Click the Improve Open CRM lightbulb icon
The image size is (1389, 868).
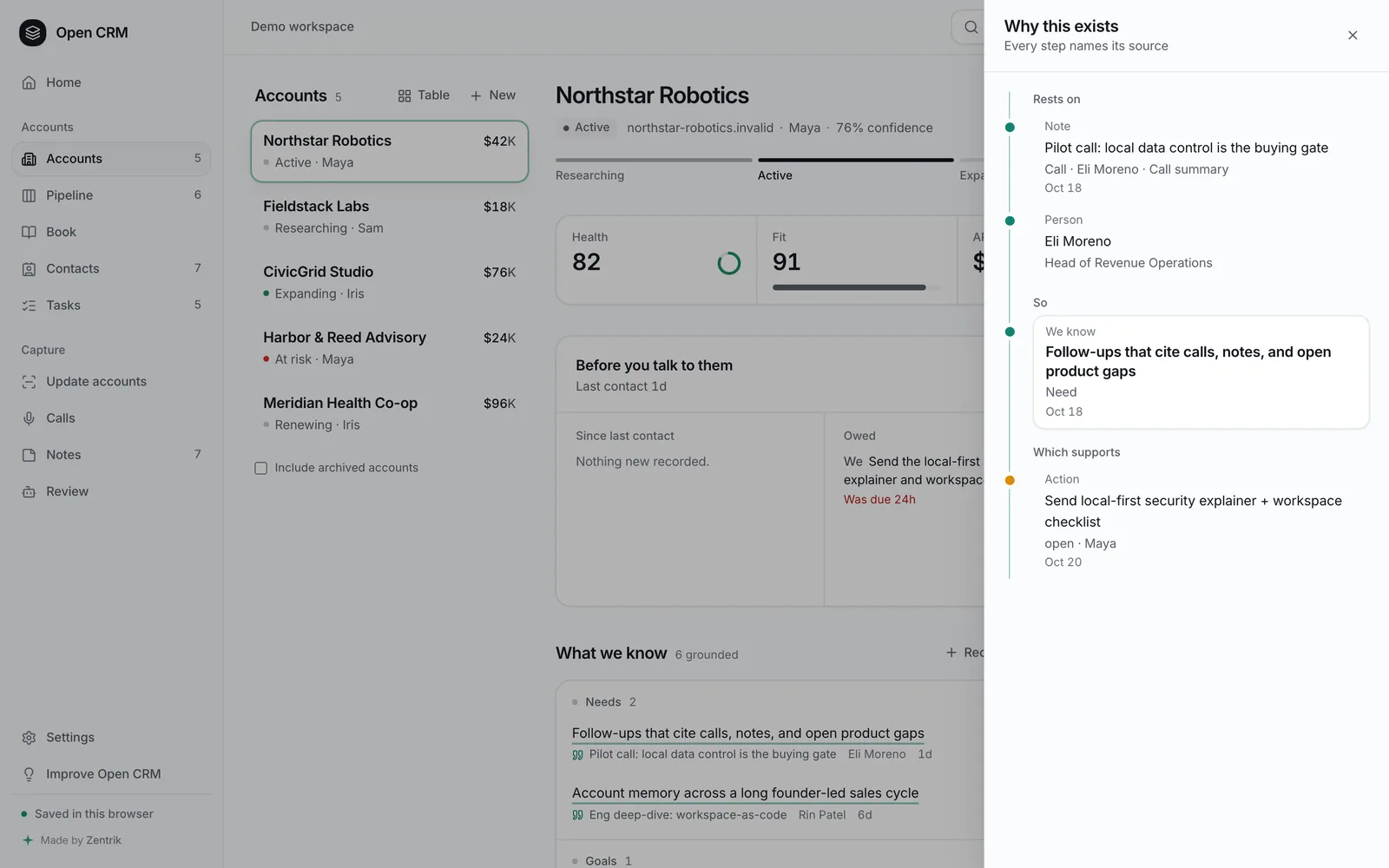tap(29, 774)
